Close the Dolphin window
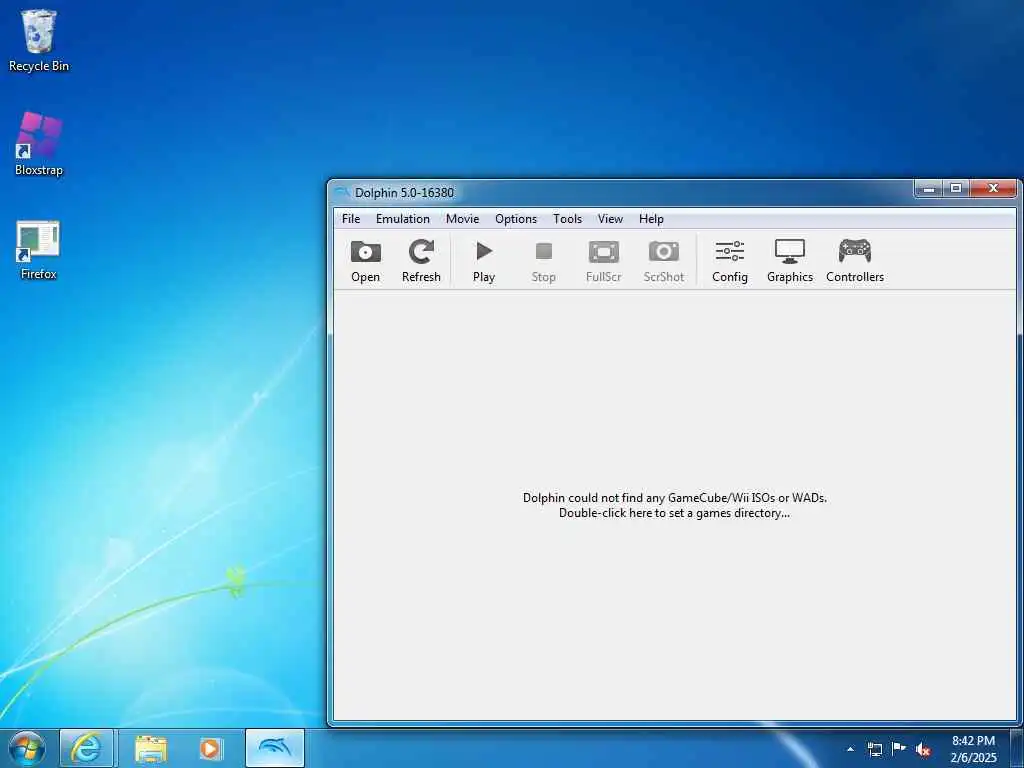 [x=993, y=189]
